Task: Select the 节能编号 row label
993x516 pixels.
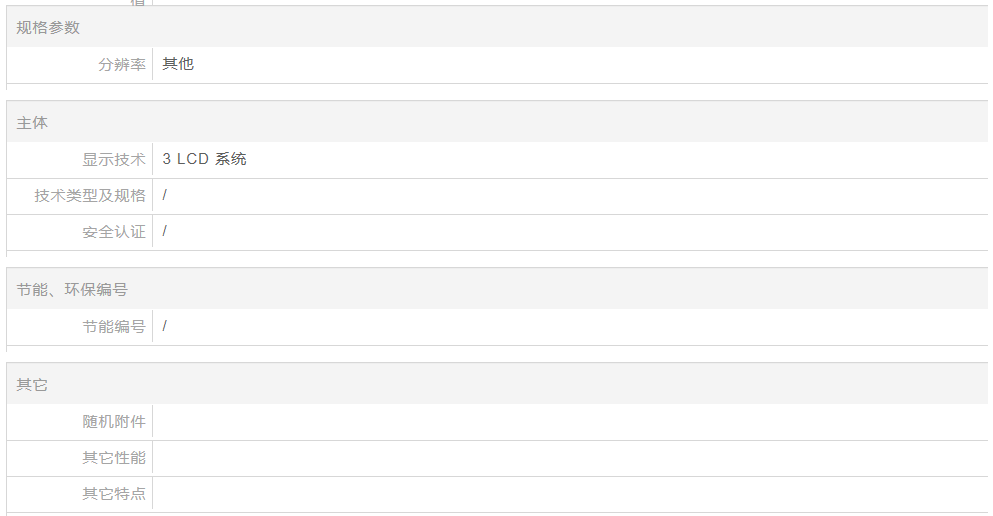Action: coord(114,327)
